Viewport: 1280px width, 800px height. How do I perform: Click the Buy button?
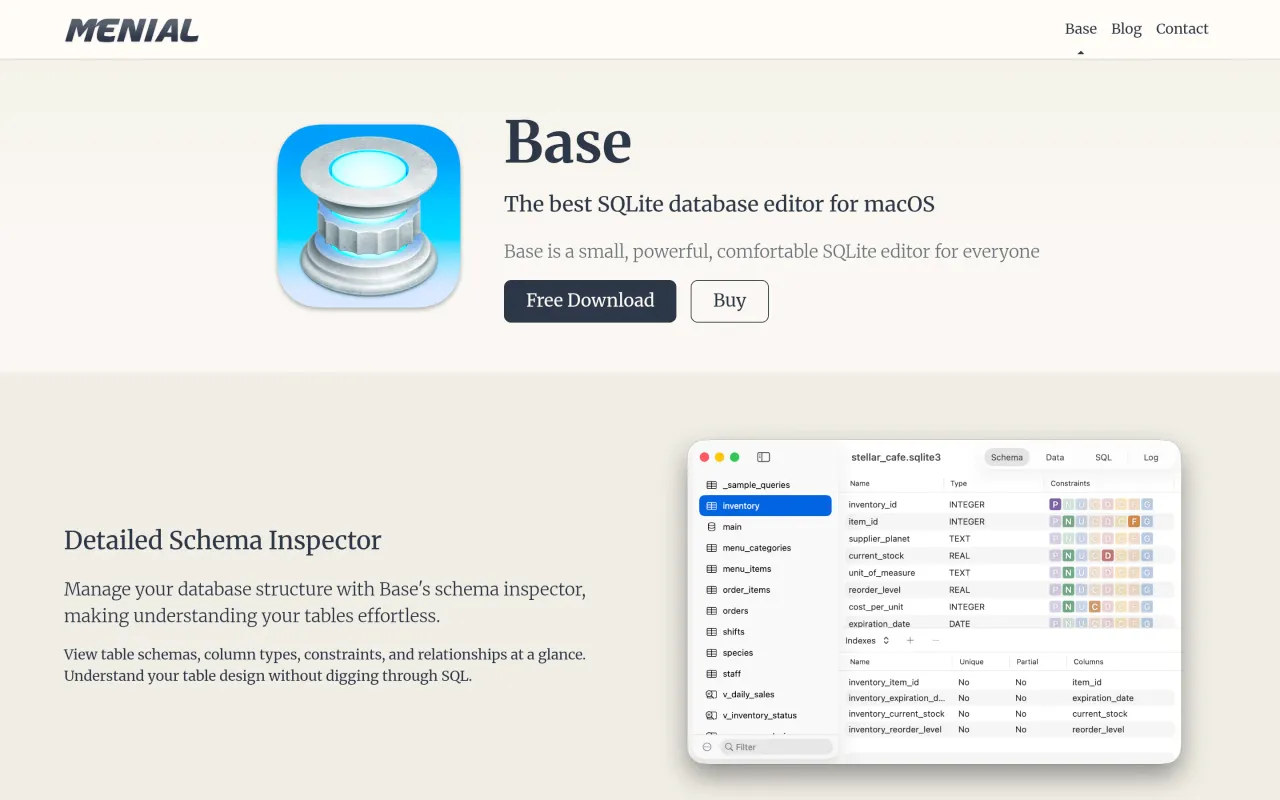[x=730, y=301]
